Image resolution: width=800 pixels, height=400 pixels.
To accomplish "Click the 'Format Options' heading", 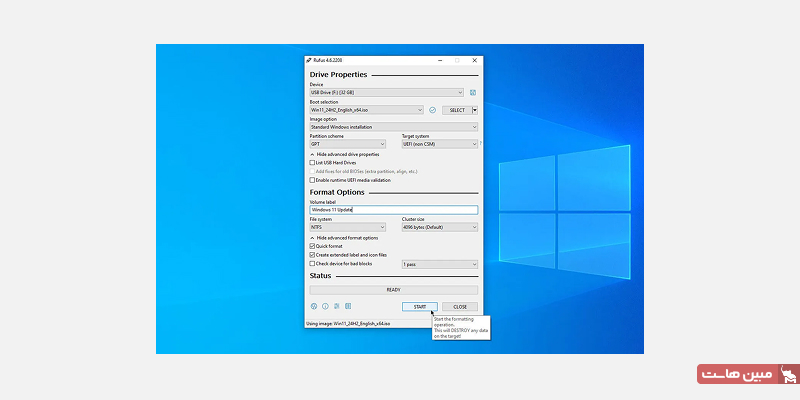I will tap(337, 192).
